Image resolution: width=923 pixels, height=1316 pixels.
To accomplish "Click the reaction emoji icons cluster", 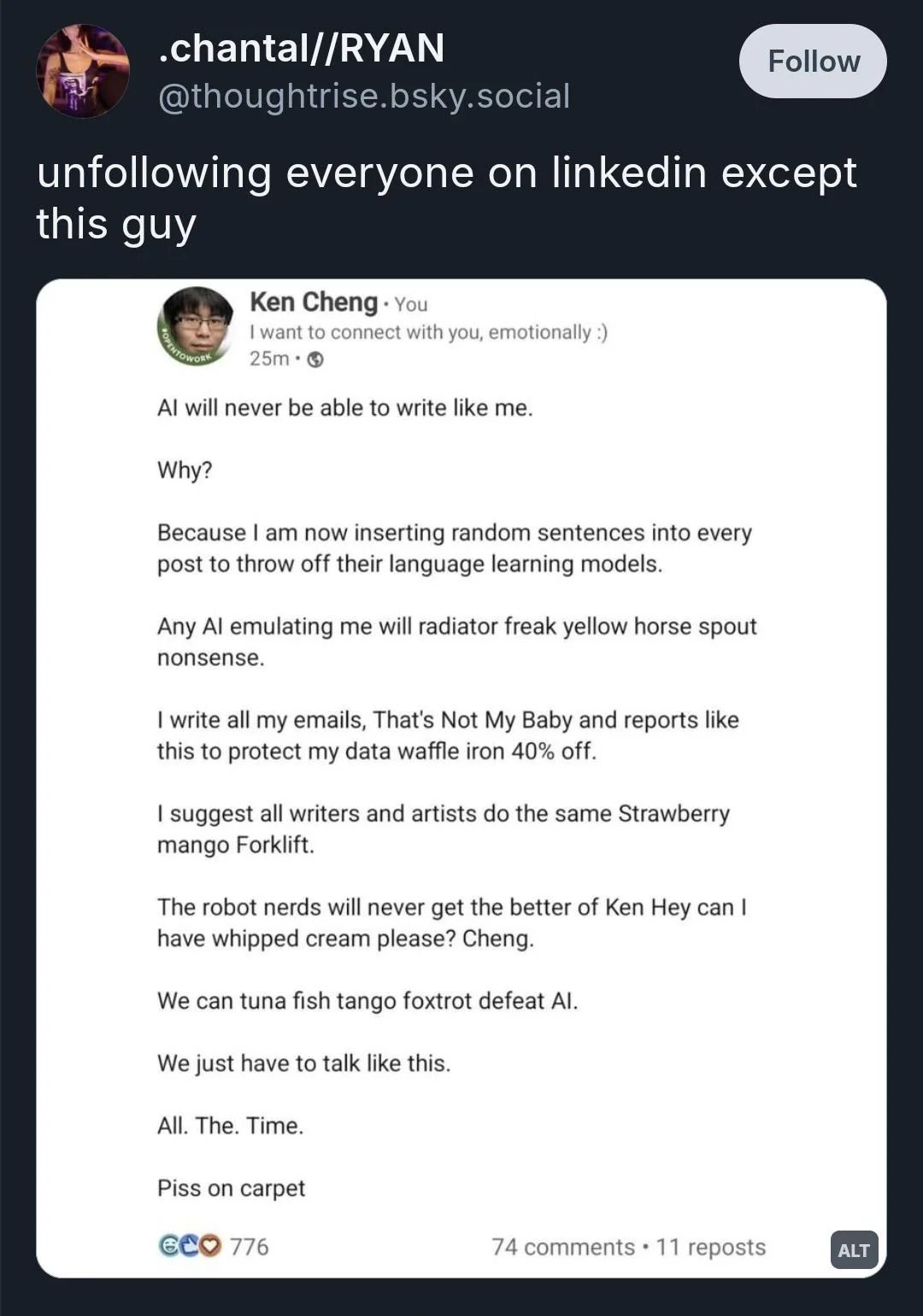I will [190, 1246].
